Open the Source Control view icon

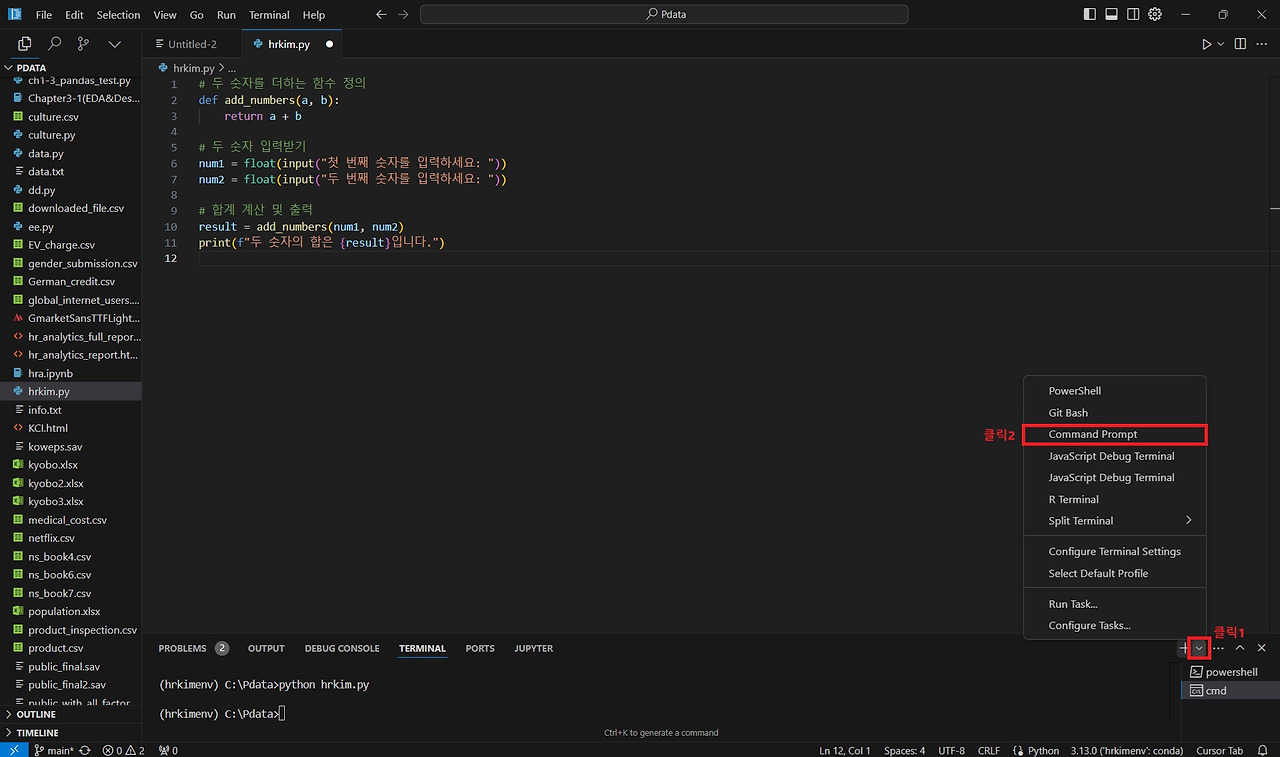click(84, 44)
